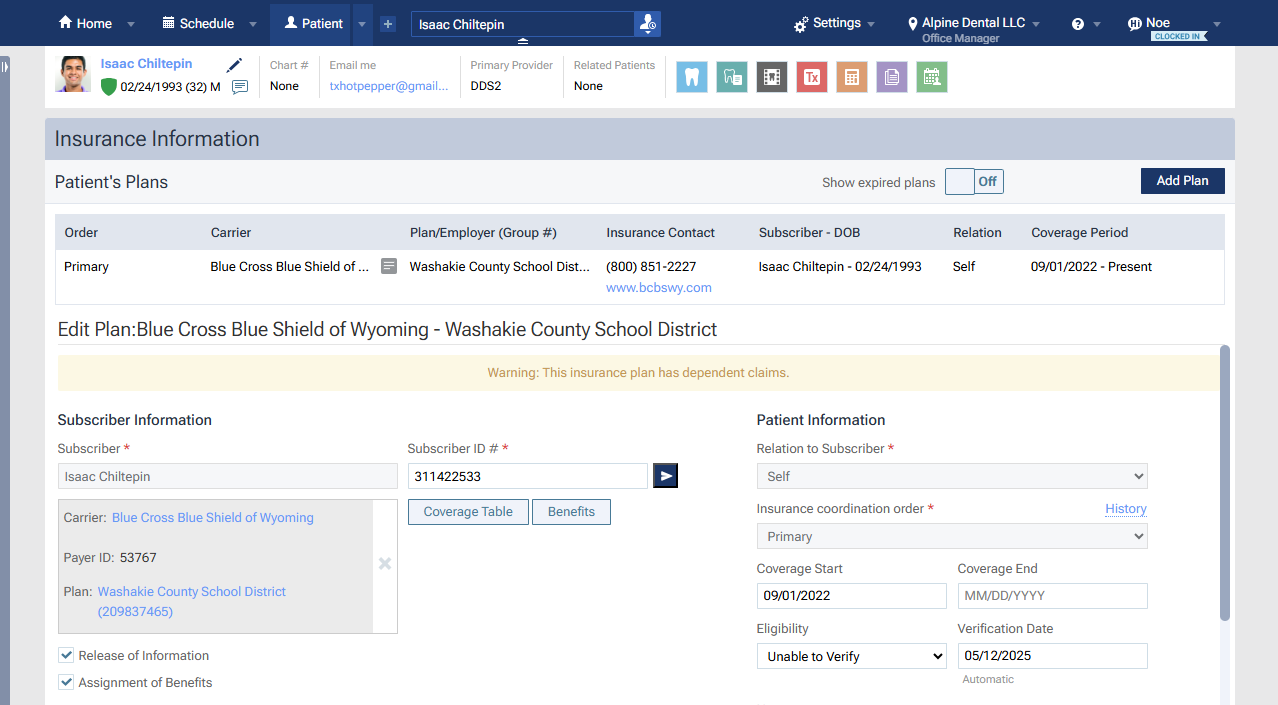1278x705 pixels.
Task: Open the green patient appointments calendar icon
Action: point(931,77)
